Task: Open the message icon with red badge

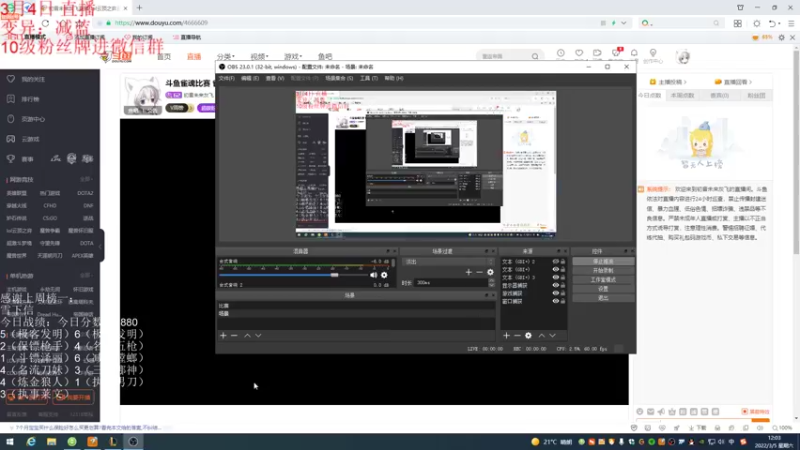Action: tap(616, 53)
